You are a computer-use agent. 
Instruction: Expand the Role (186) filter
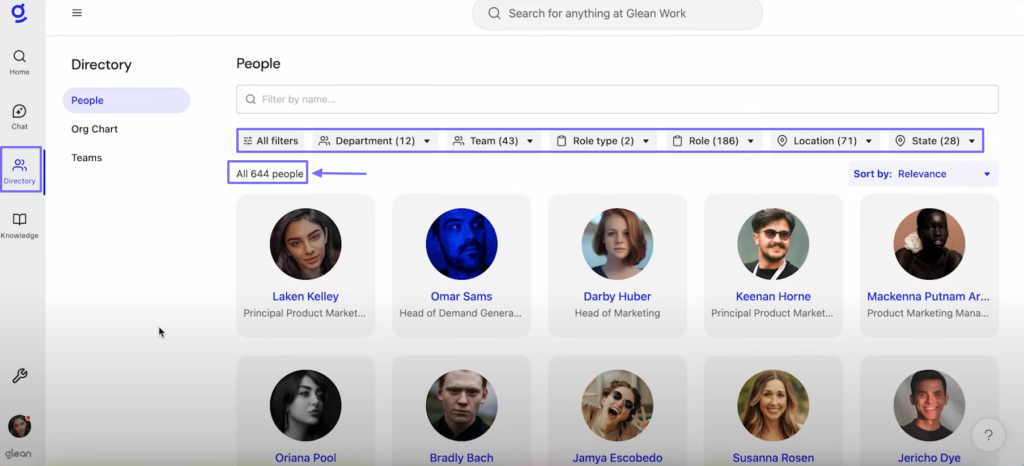[713, 141]
